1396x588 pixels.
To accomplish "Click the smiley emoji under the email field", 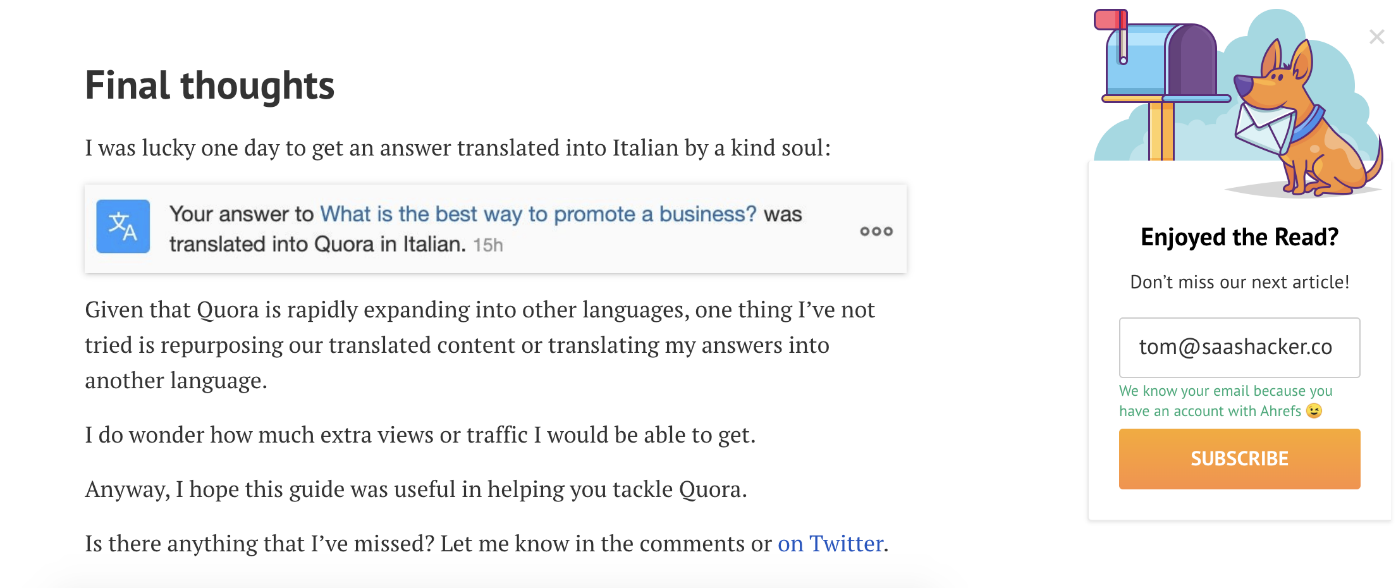I will [1314, 411].
